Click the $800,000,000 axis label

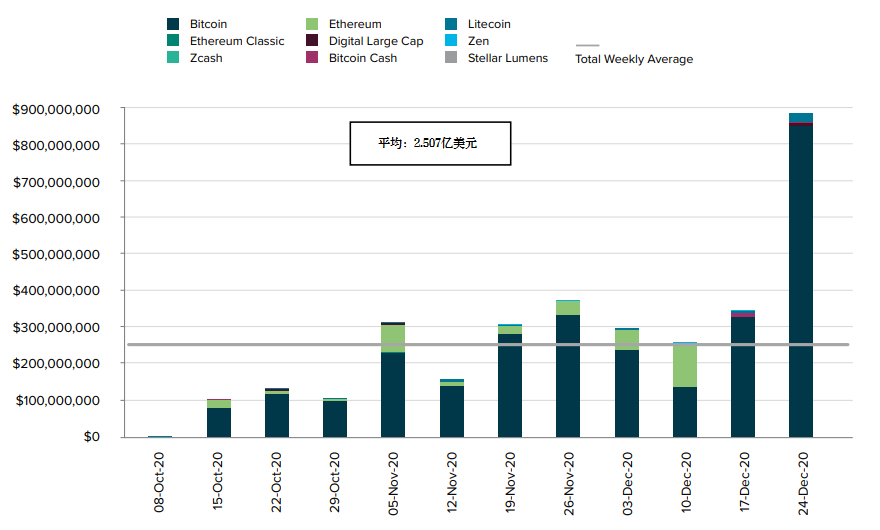(56, 145)
